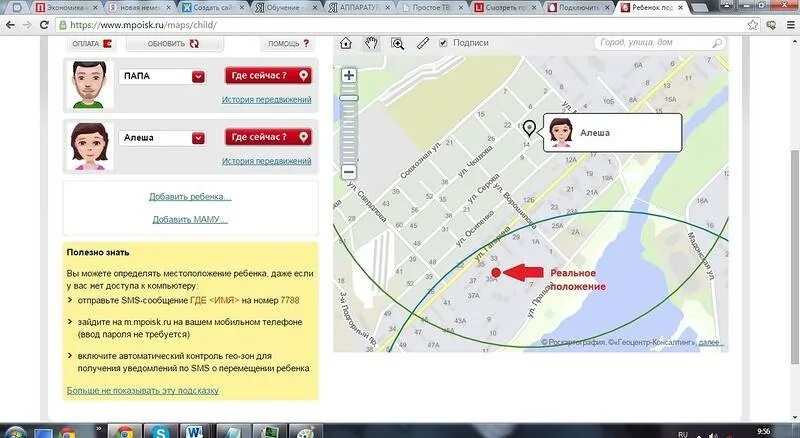Open История передвижений for ПАПА
Viewport: 800px width, 438px height.
pos(266,100)
